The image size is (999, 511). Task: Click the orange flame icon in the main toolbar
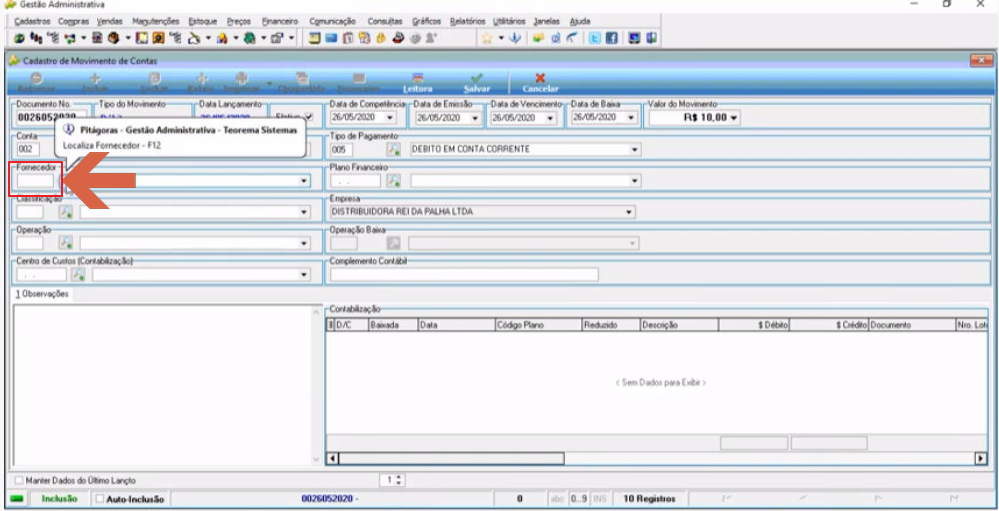[x=381, y=38]
